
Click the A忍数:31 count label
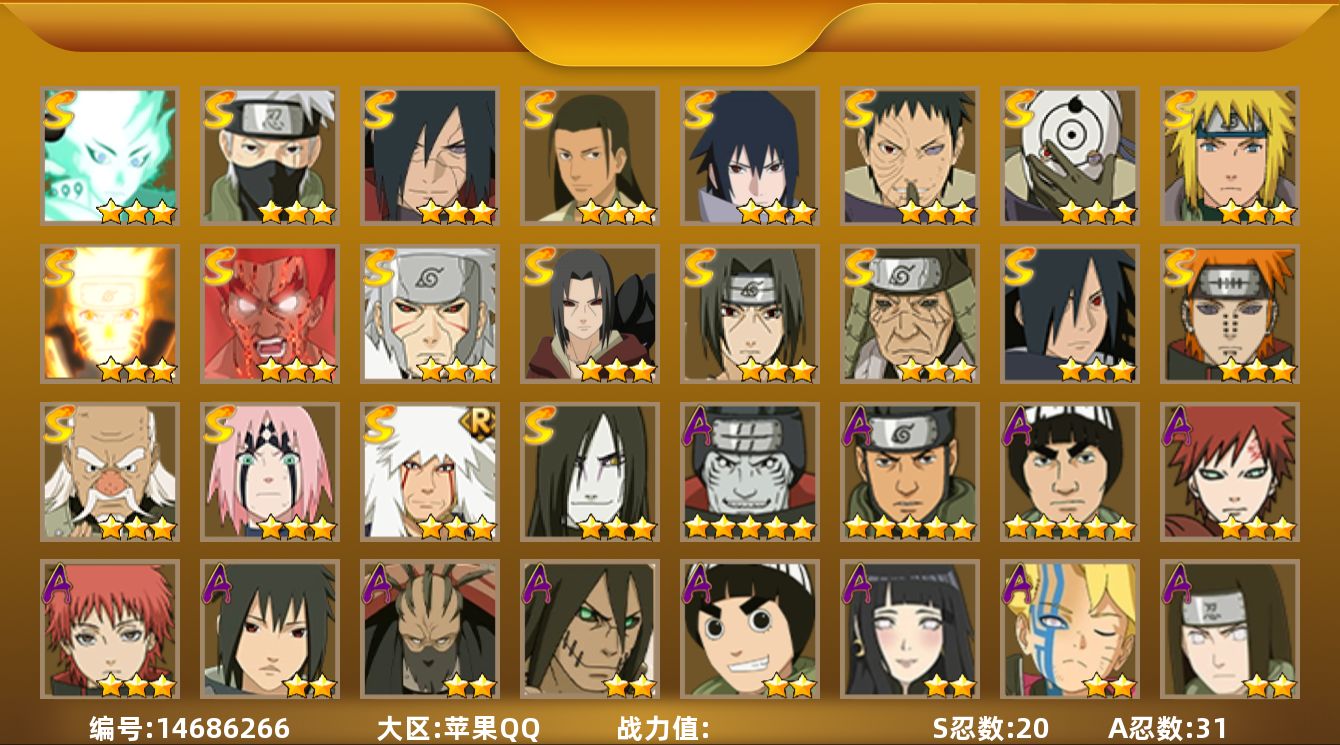point(1167,729)
